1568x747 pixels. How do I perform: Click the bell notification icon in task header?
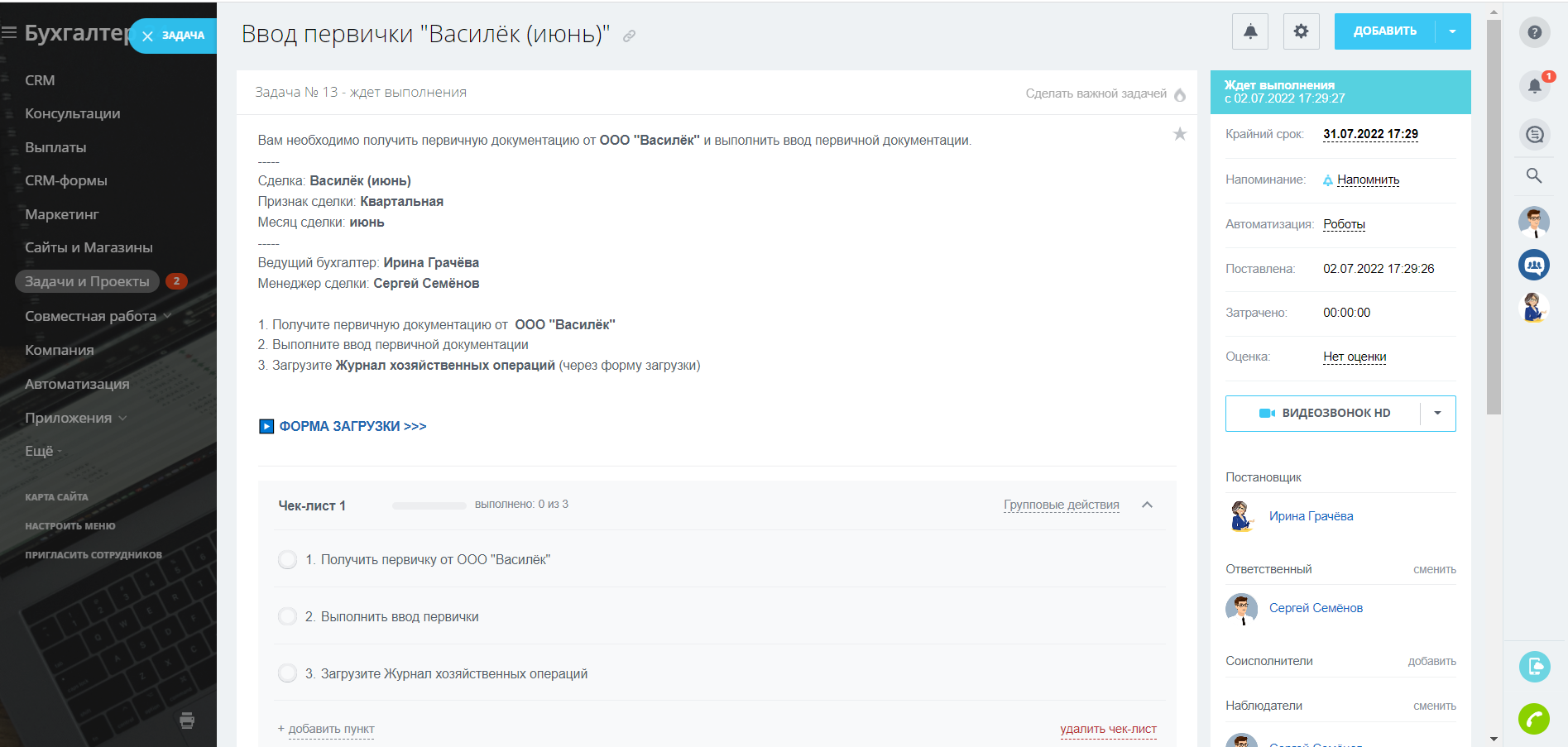click(1249, 31)
